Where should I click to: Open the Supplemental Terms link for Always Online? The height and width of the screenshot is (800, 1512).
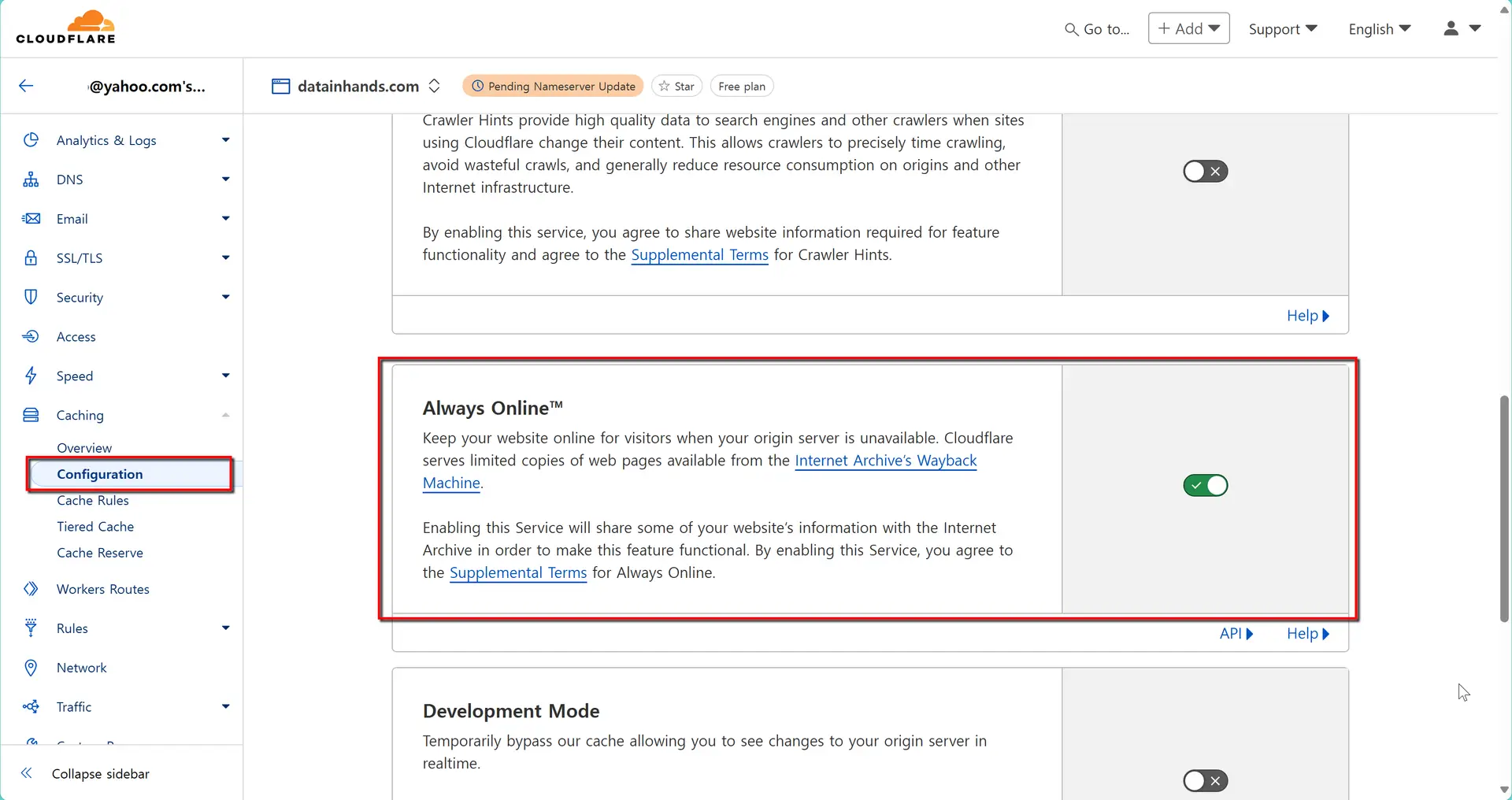tap(517, 572)
